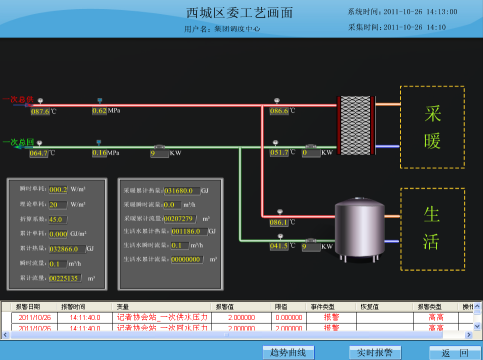Viewport: 483px width, 360px height.
Task: Open the 实时报警 real-time alarm view
Action: [x=375, y=352]
